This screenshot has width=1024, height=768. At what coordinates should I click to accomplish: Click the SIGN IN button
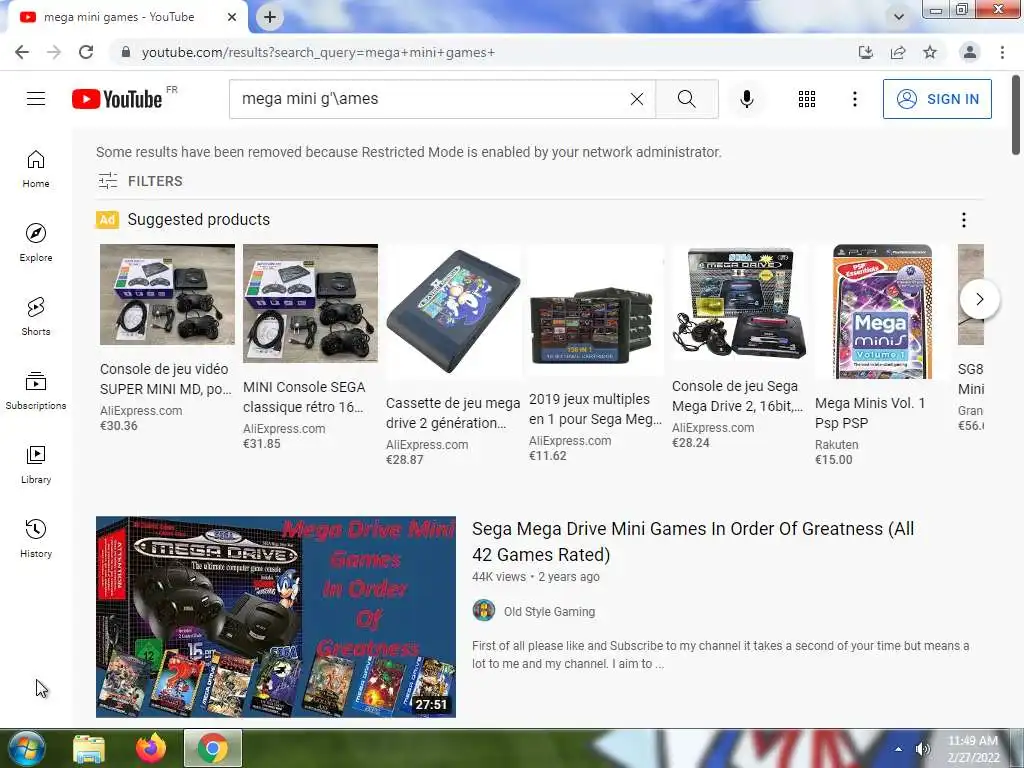click(937, 99)
